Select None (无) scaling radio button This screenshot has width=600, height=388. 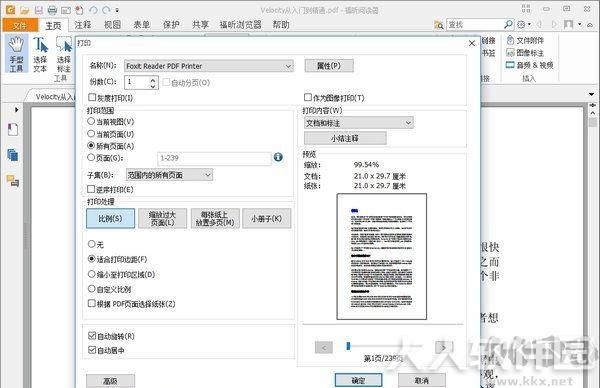pos(96,244)
